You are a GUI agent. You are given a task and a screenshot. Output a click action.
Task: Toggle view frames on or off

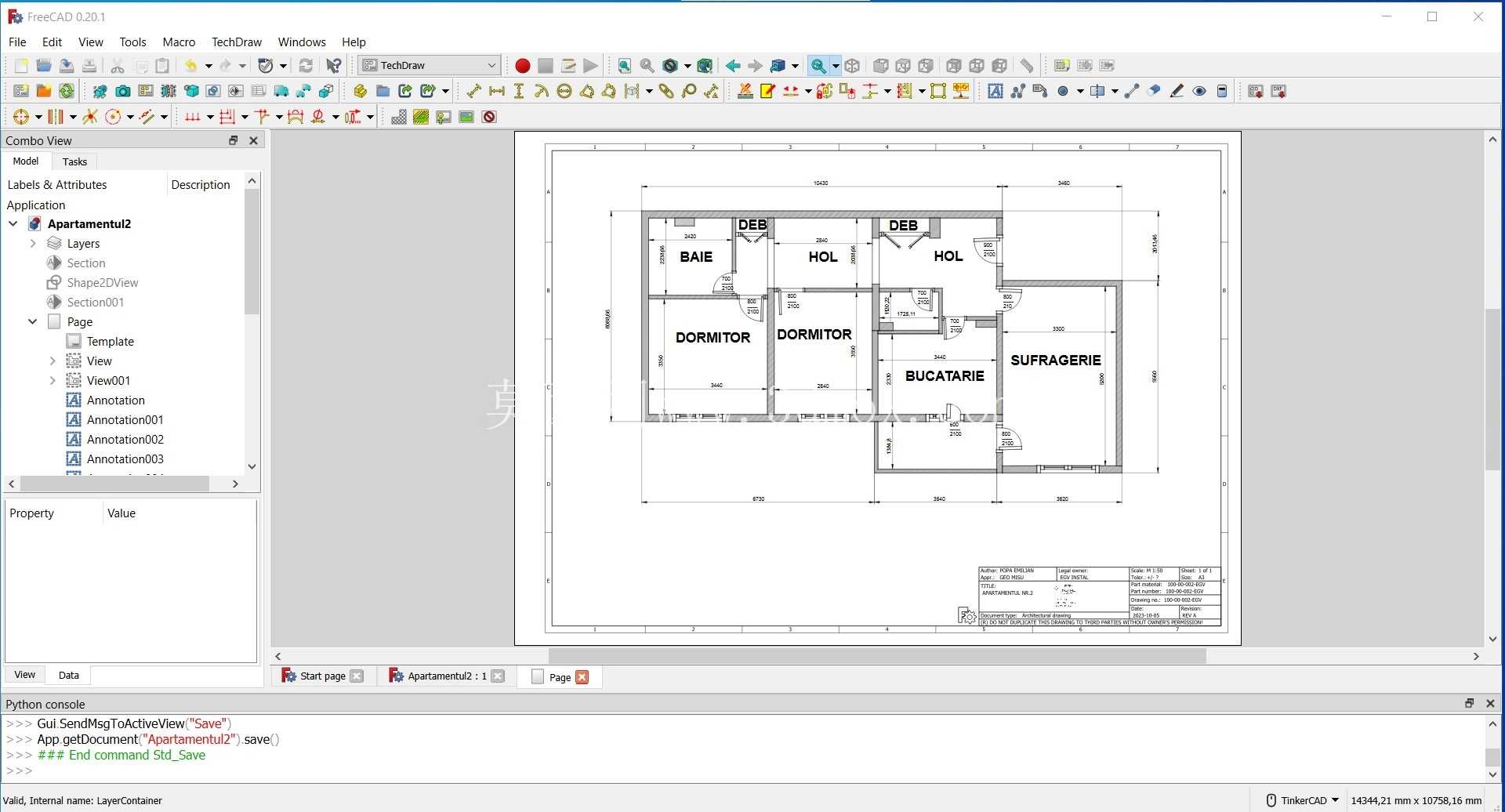pos(489,118)
